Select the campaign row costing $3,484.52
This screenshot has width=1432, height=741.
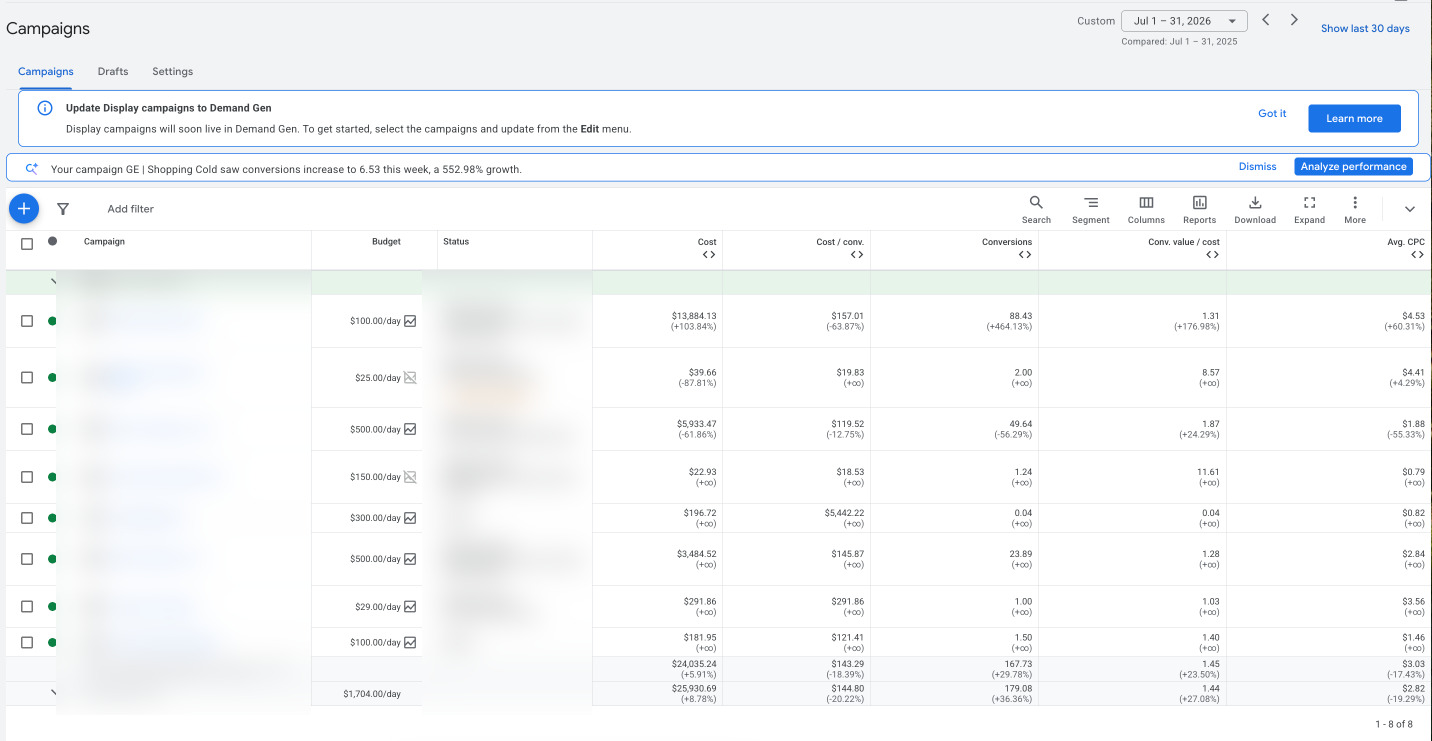pyautogui.click(x=27, y=559)
